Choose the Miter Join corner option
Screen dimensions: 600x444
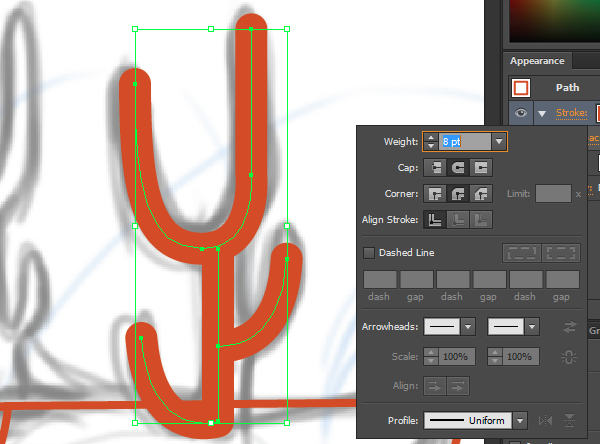click(435, 194)
